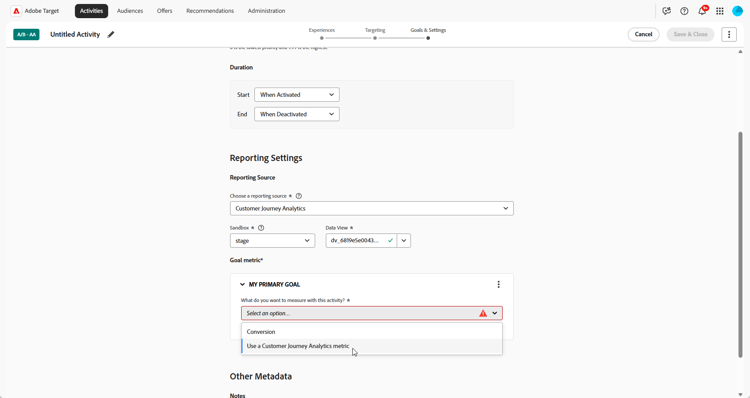Click the Sandbox help icon
The height and width of the screenshot is (398, 750).
tap(261, 228)
